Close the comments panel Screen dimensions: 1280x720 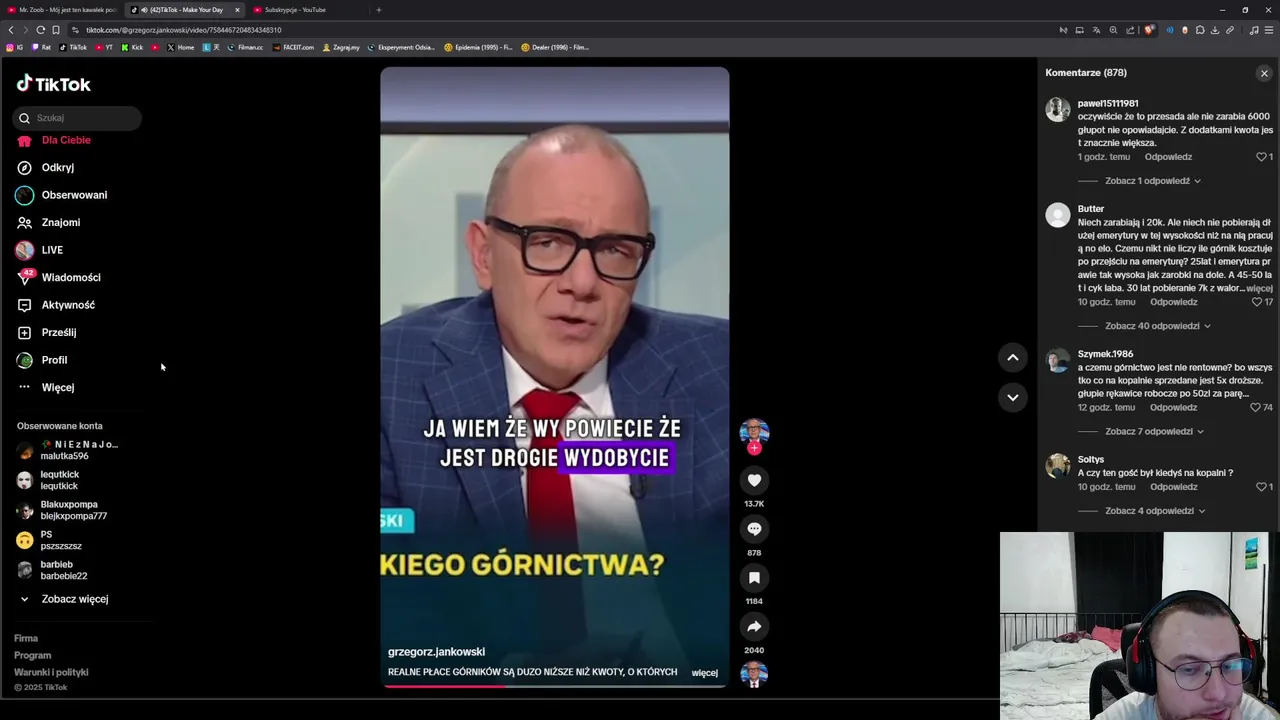[x=1264, y=73]
